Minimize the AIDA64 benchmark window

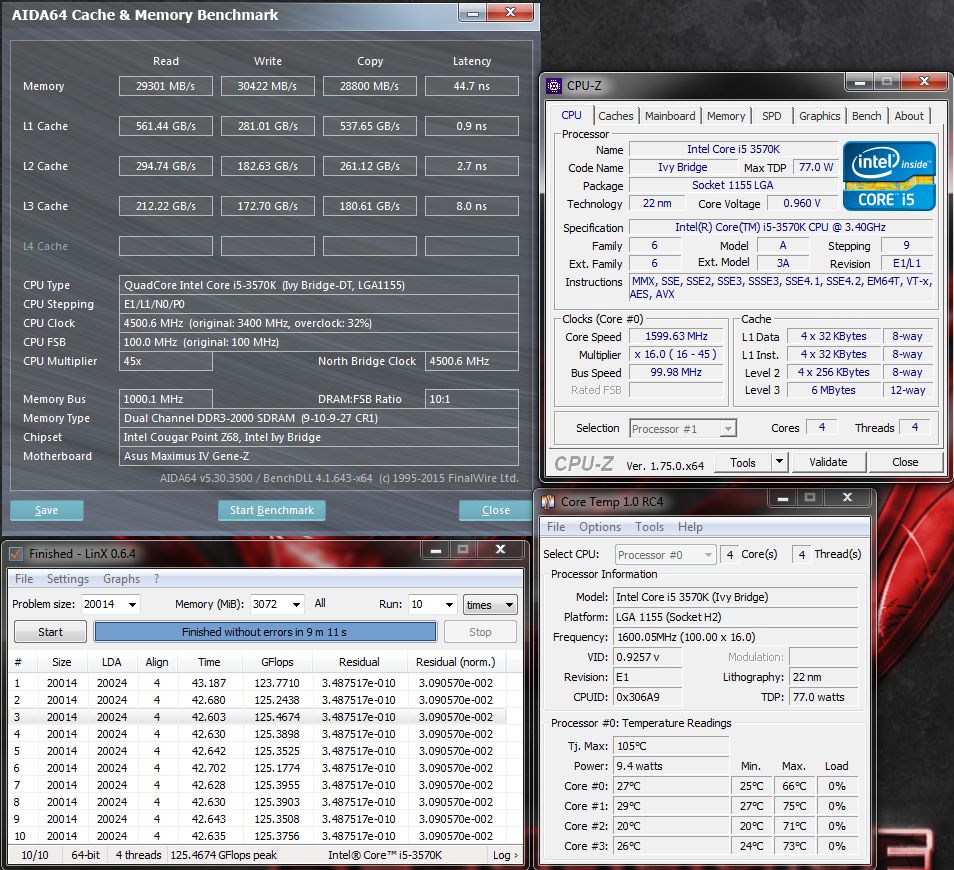tap(473, 13)
